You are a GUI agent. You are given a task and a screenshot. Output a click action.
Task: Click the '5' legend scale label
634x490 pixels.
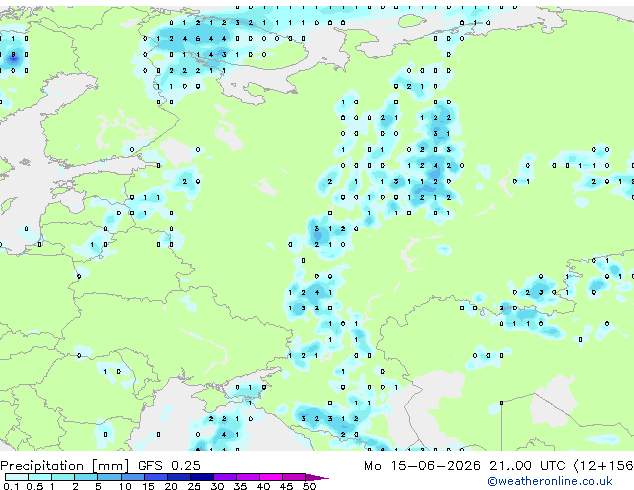(x=98, y=486)
